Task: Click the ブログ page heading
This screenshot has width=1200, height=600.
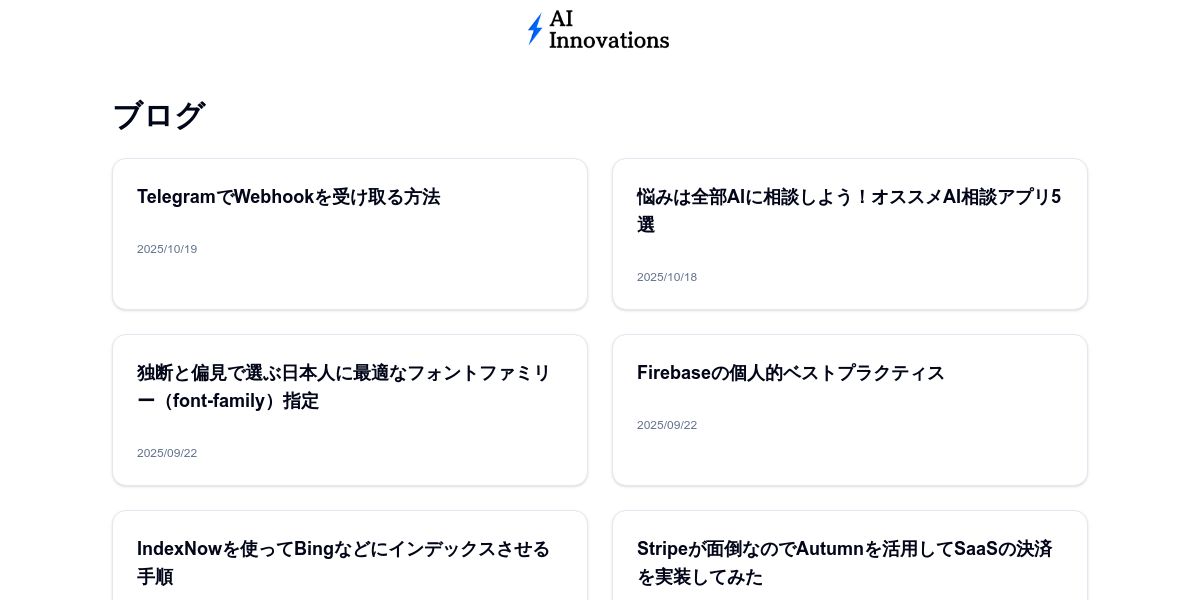Action: click(158, 116)
